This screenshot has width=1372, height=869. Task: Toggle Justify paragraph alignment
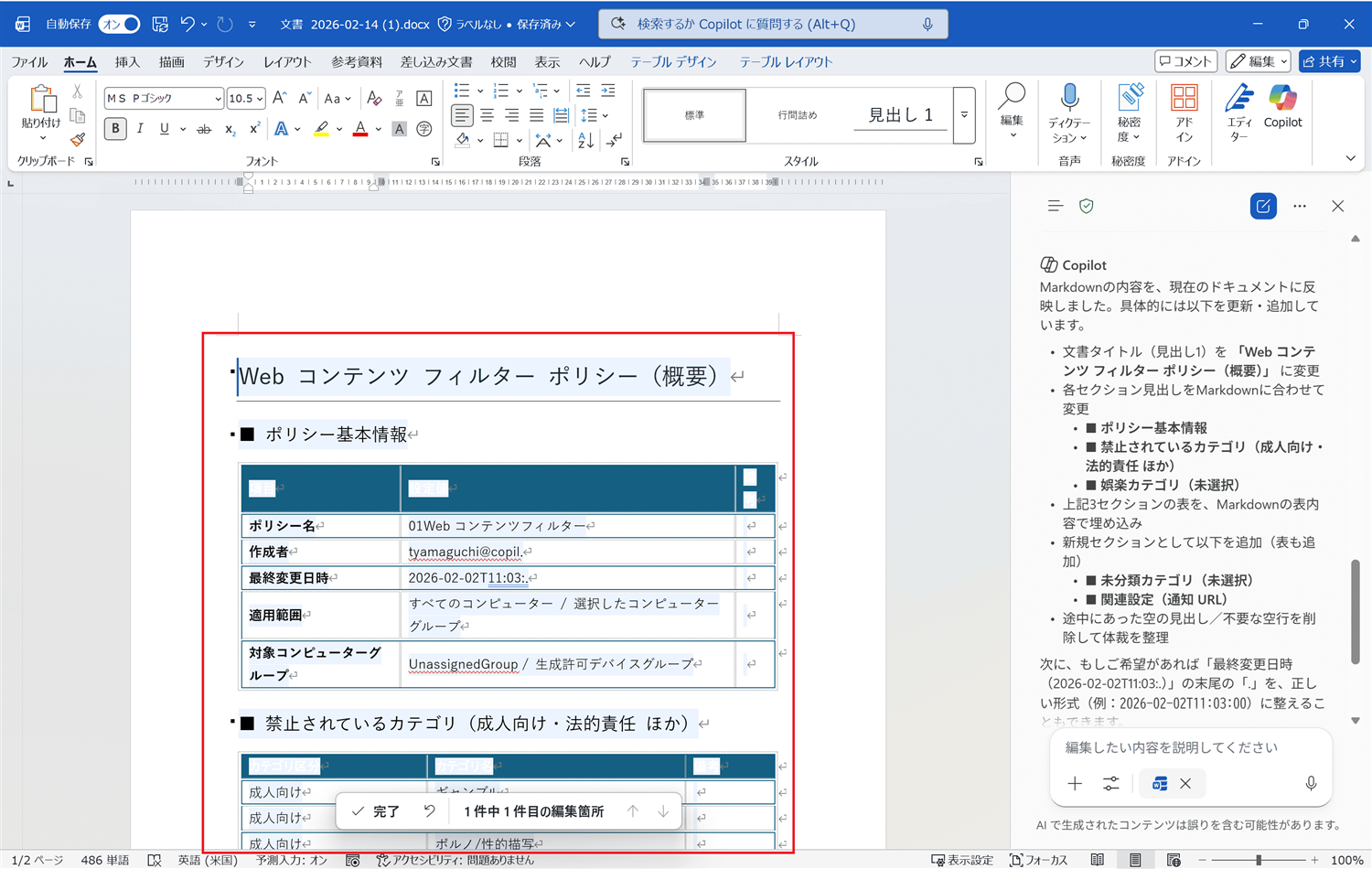[x=537, y=115]
